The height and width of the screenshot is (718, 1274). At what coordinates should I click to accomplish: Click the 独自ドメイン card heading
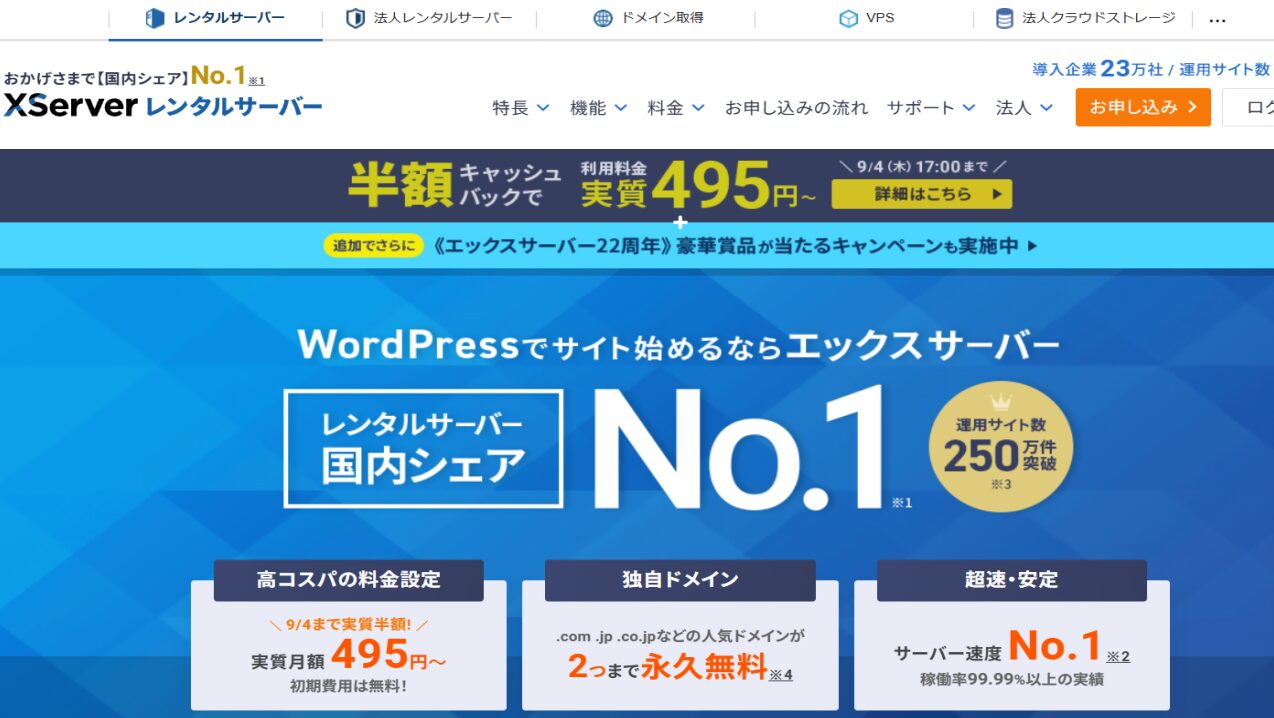click(x=680, y=580)
